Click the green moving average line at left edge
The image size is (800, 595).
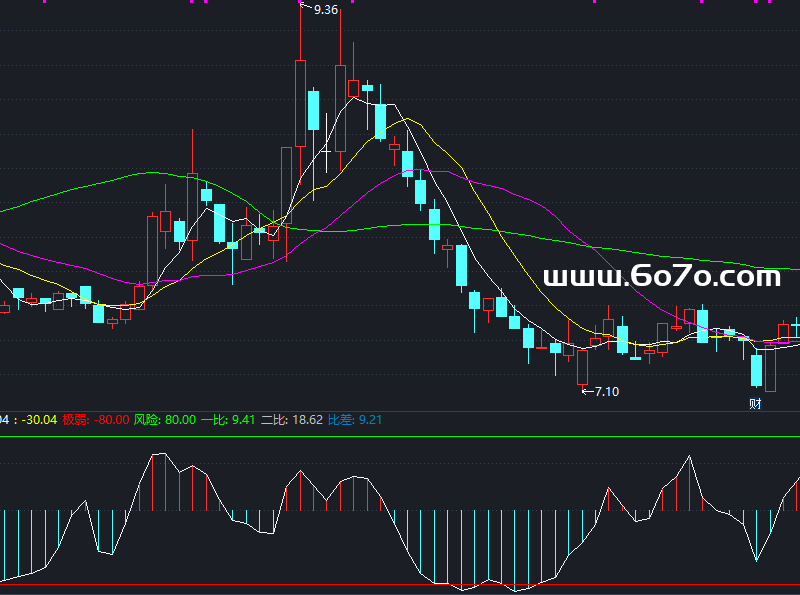point(8,210)
